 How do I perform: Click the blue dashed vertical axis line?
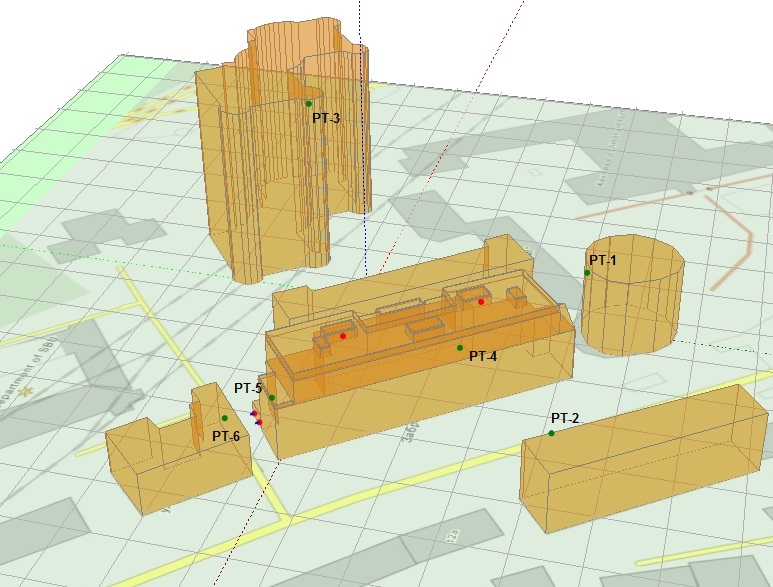click(366, 150)
